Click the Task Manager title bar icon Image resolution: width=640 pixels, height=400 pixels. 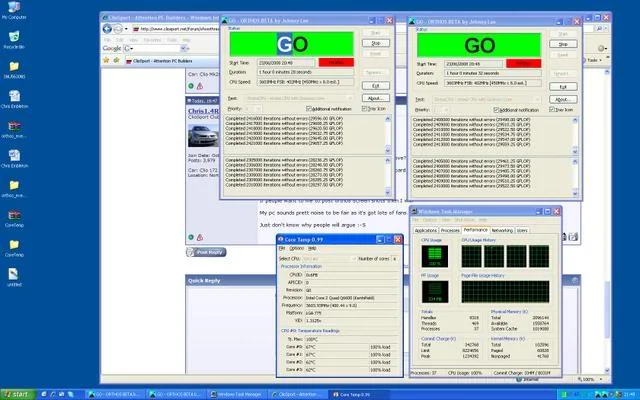[x=414, y=211]
